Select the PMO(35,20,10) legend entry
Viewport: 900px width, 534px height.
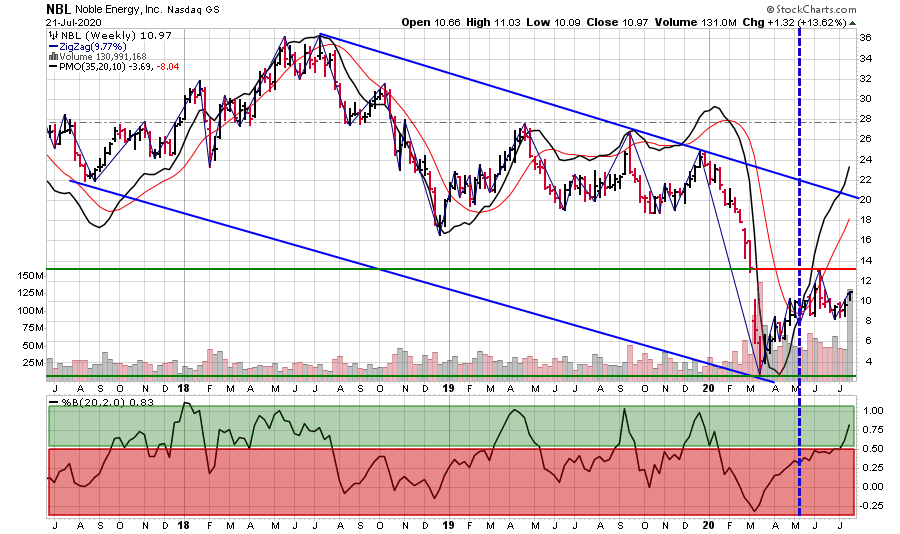(x=108, y=67)
